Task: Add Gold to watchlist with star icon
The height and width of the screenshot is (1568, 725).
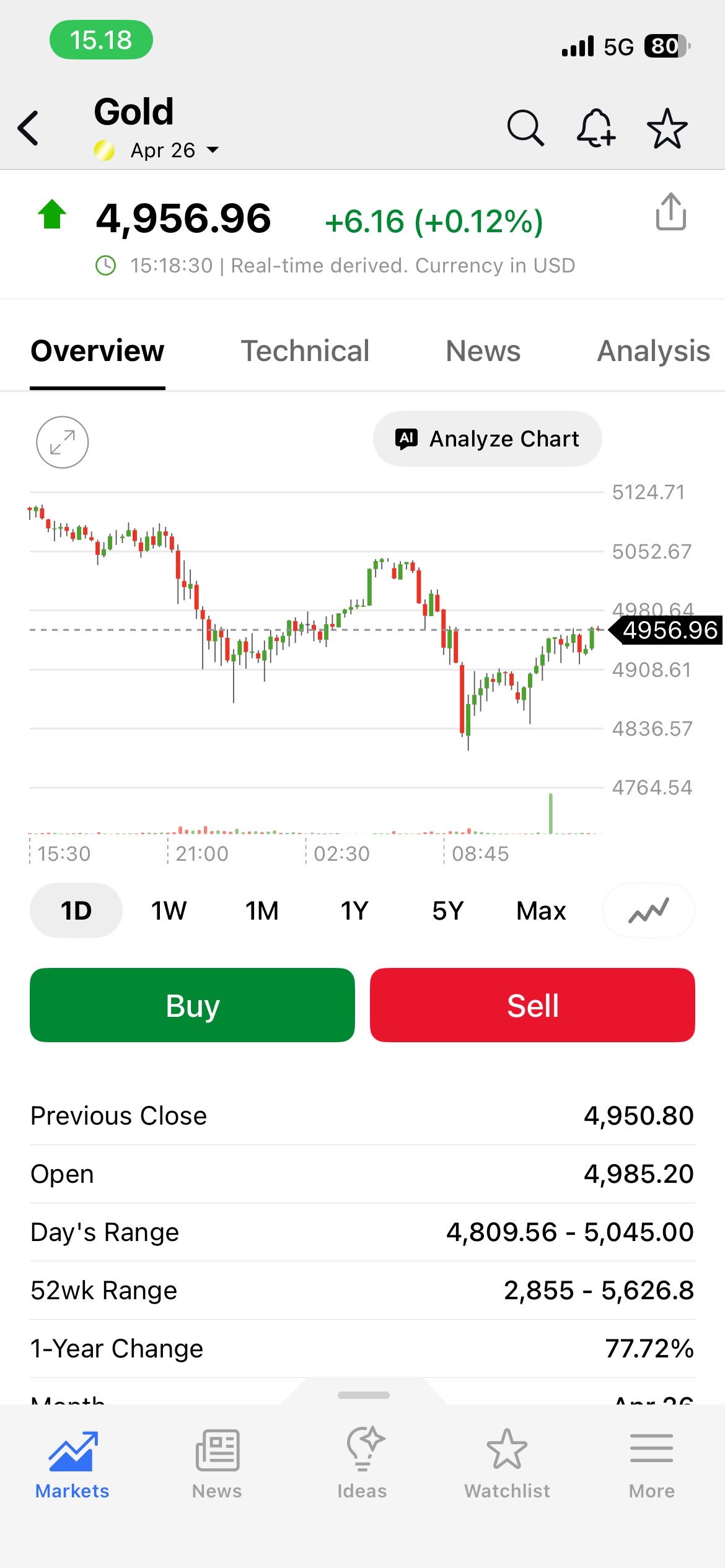Action: pyautogui.click(x=667, y=129)
